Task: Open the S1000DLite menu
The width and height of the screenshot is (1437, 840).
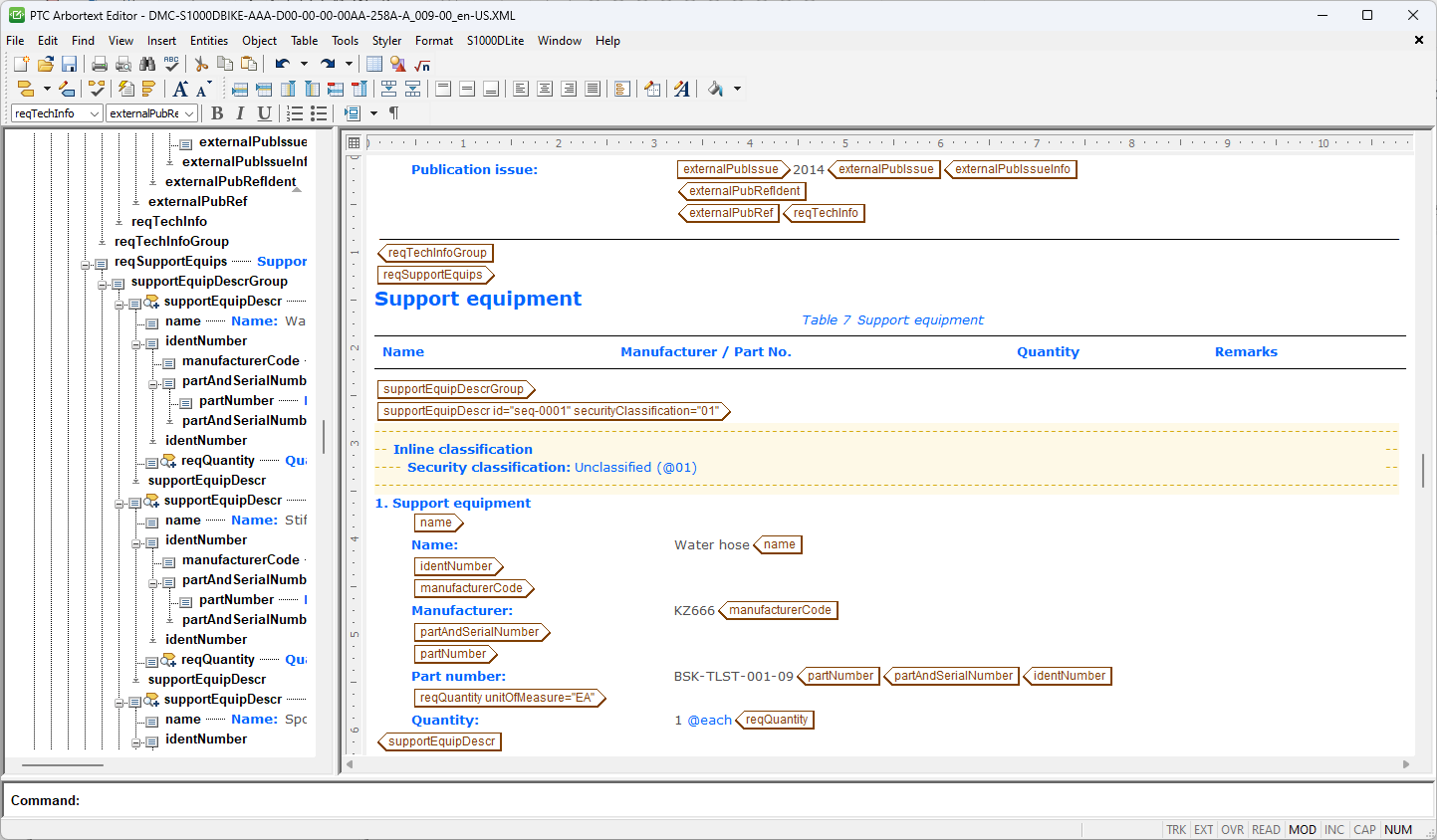Action: (495, 41)
